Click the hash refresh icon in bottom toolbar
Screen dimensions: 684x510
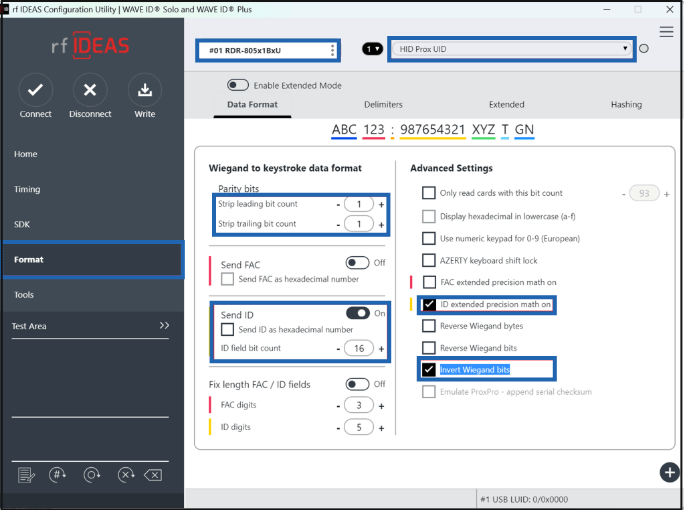click(58, 474)
